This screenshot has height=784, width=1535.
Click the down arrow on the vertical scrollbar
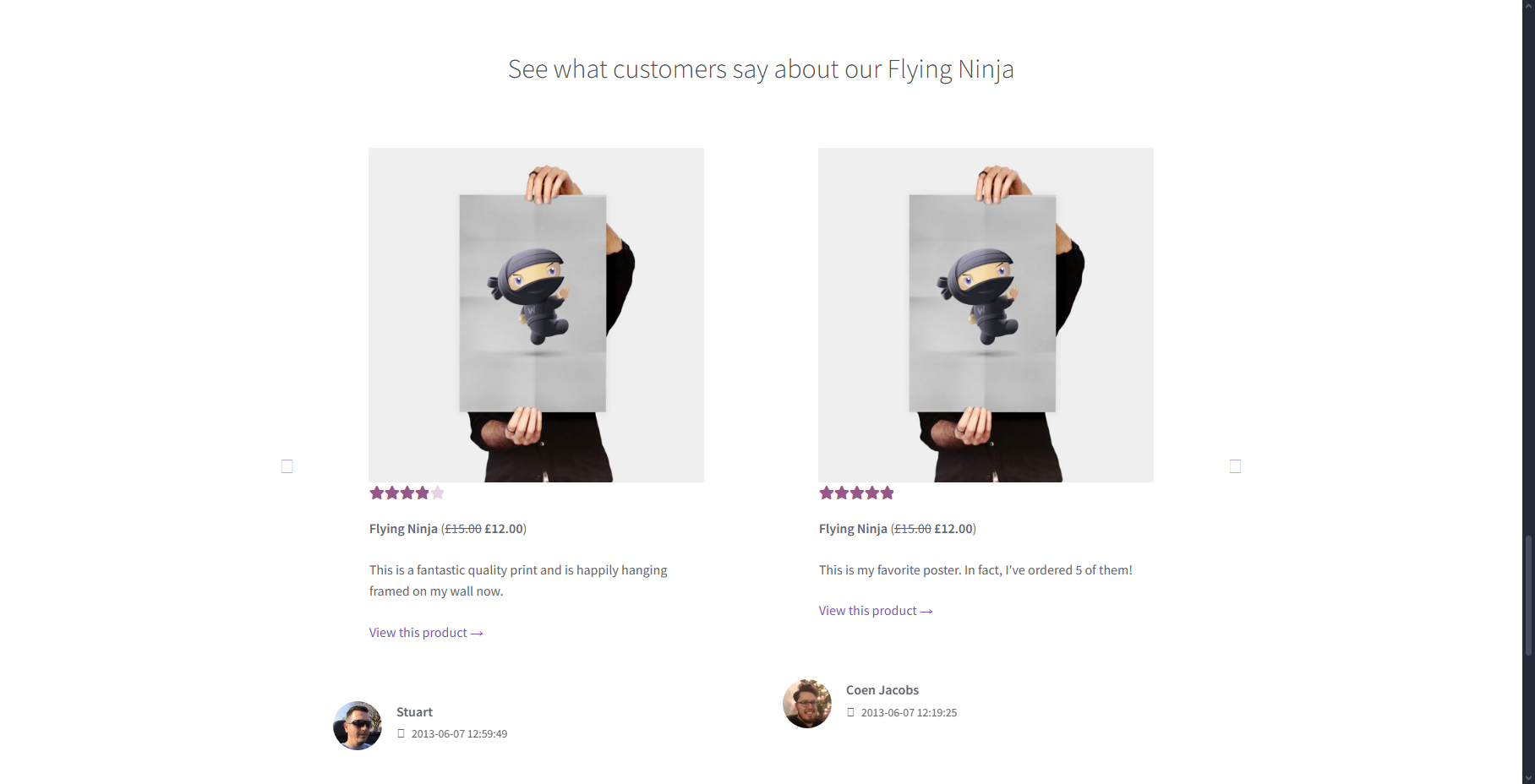[x=1528, y=776]
